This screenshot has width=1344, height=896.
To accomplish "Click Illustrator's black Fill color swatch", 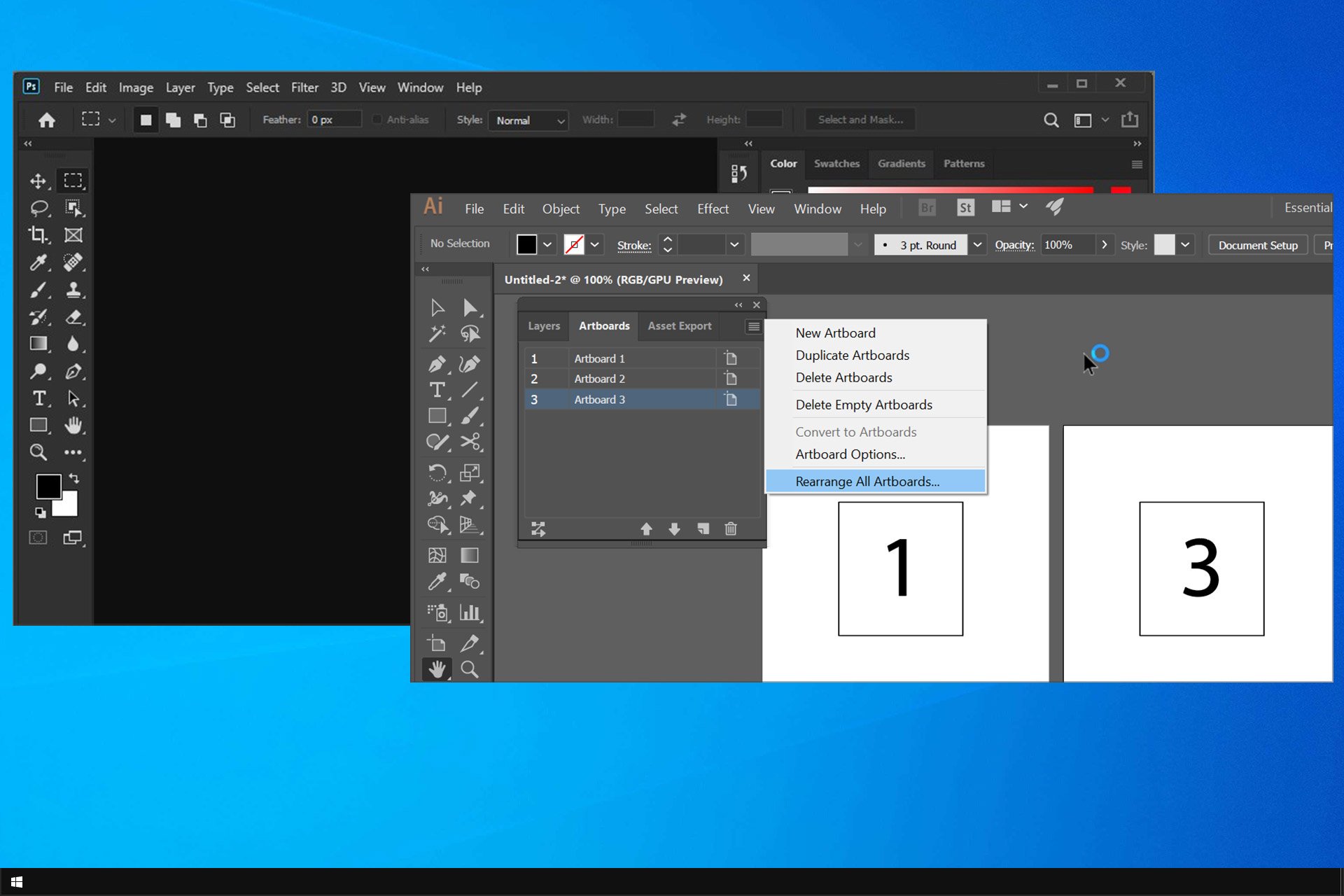I will 526,244.
